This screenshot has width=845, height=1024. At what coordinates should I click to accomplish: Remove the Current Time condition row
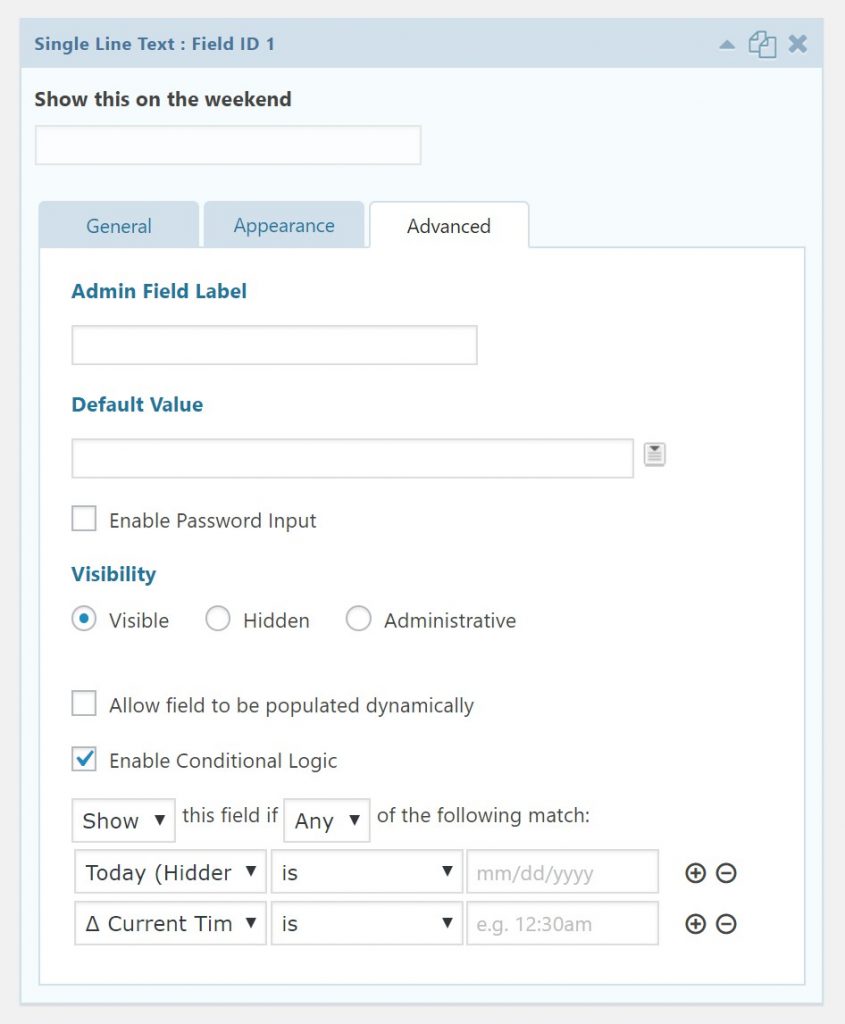pos(725,924)
